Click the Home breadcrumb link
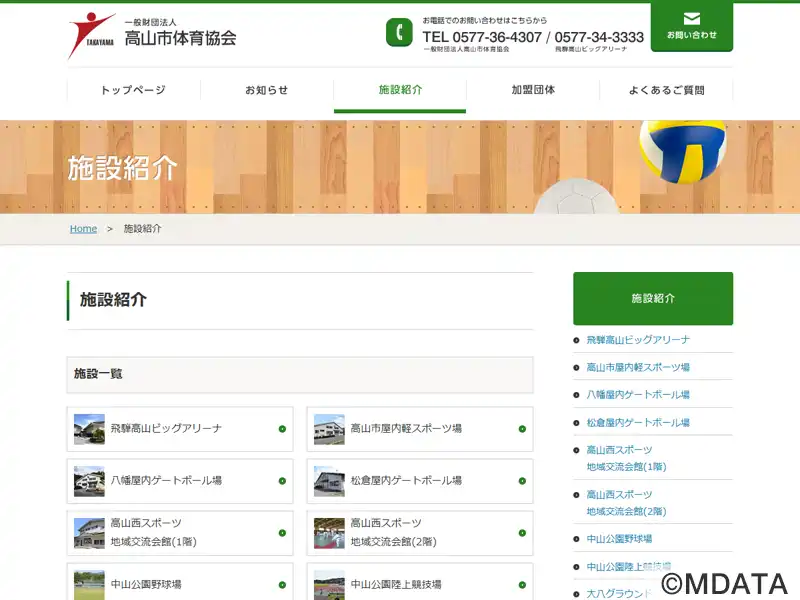The width and height of the screenshot is (800, 600). point(83,229)
